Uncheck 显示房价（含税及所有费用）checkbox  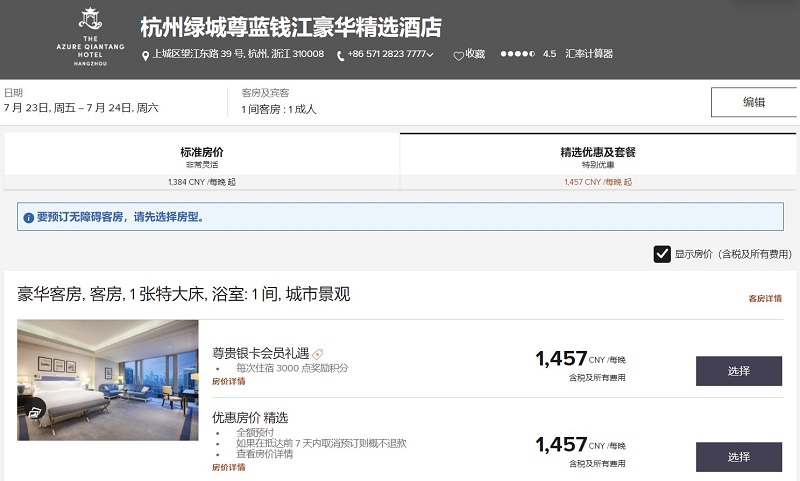(x=662, y=254)
